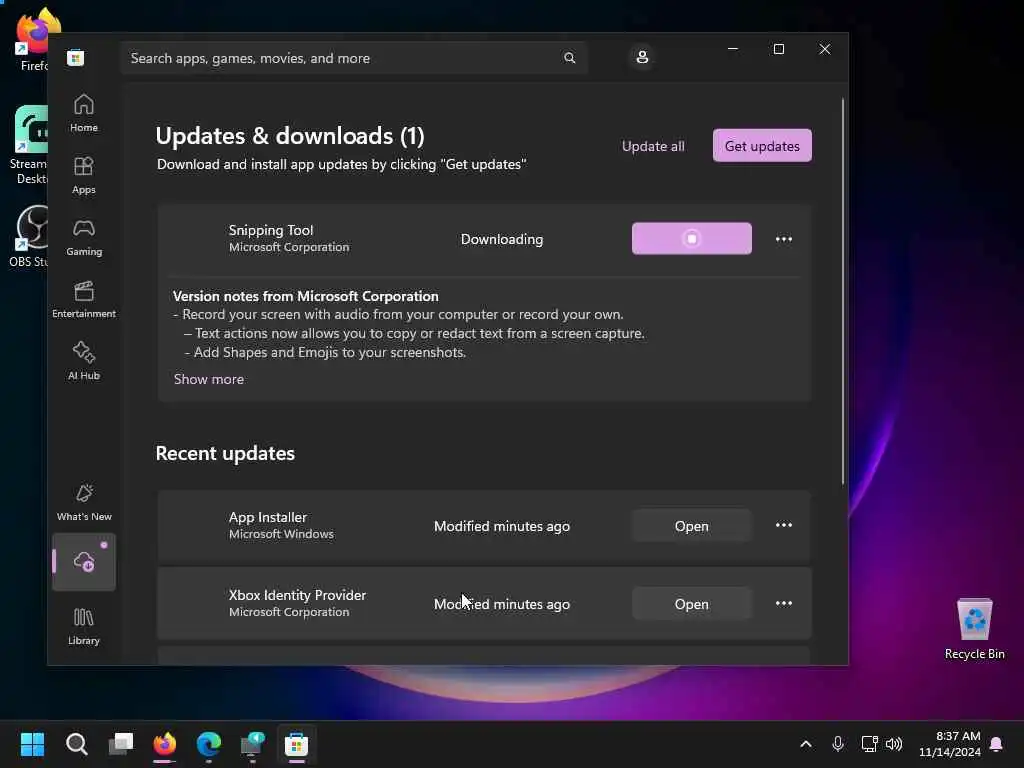Open the Home section in sidebar
Viewport: 1024px width, 768px height.
(84, 114)
